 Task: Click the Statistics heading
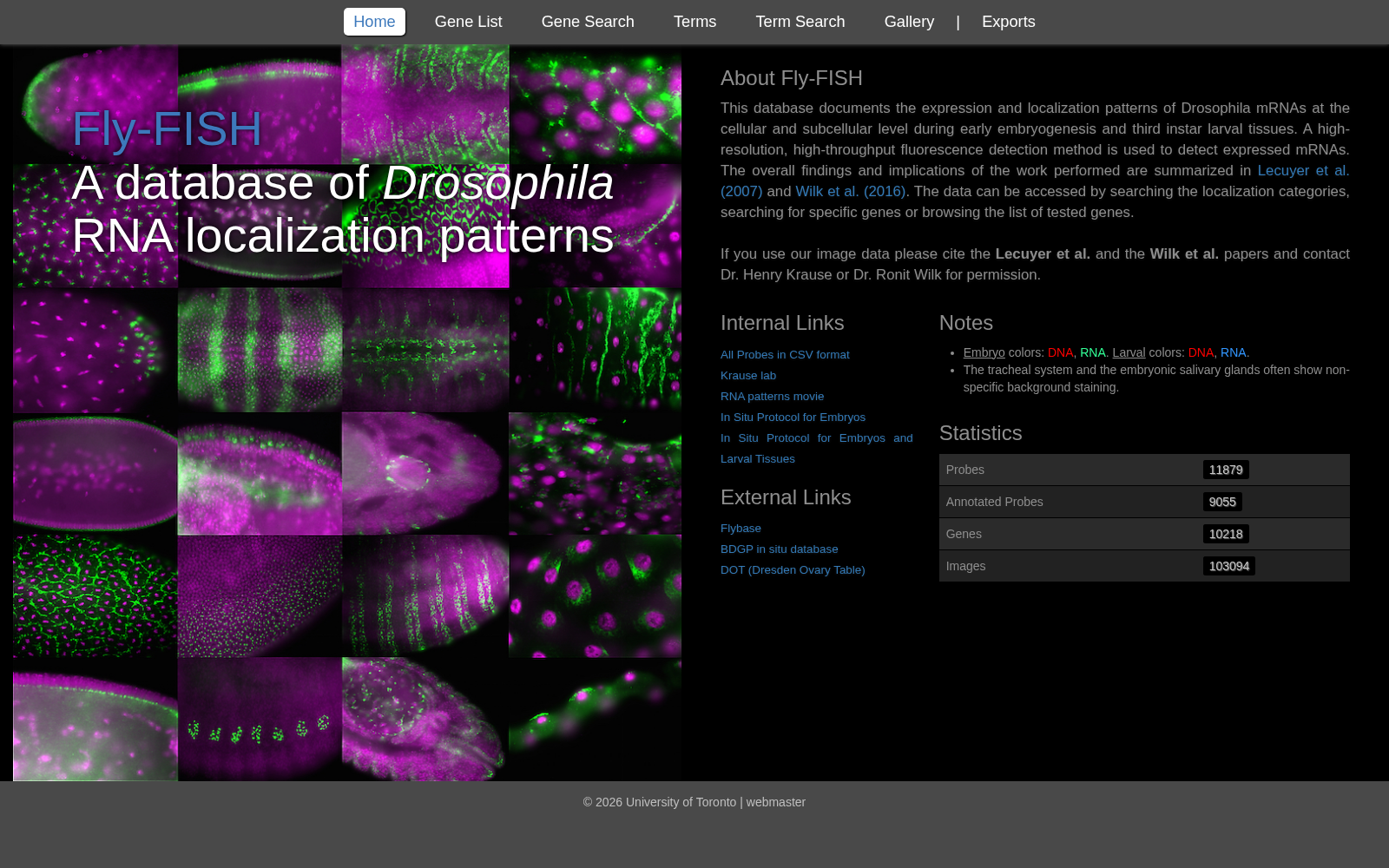[980, 433]
